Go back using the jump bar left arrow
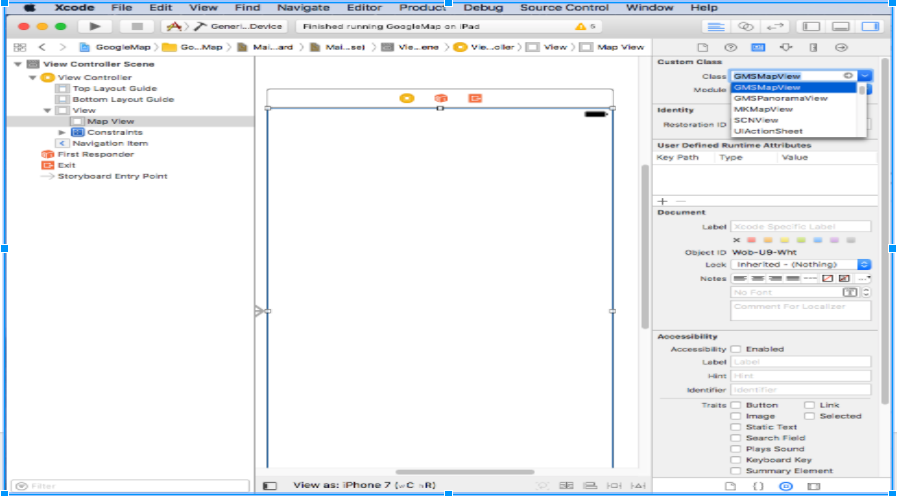Screen dimensions: 897x496 tap(42, 47)
